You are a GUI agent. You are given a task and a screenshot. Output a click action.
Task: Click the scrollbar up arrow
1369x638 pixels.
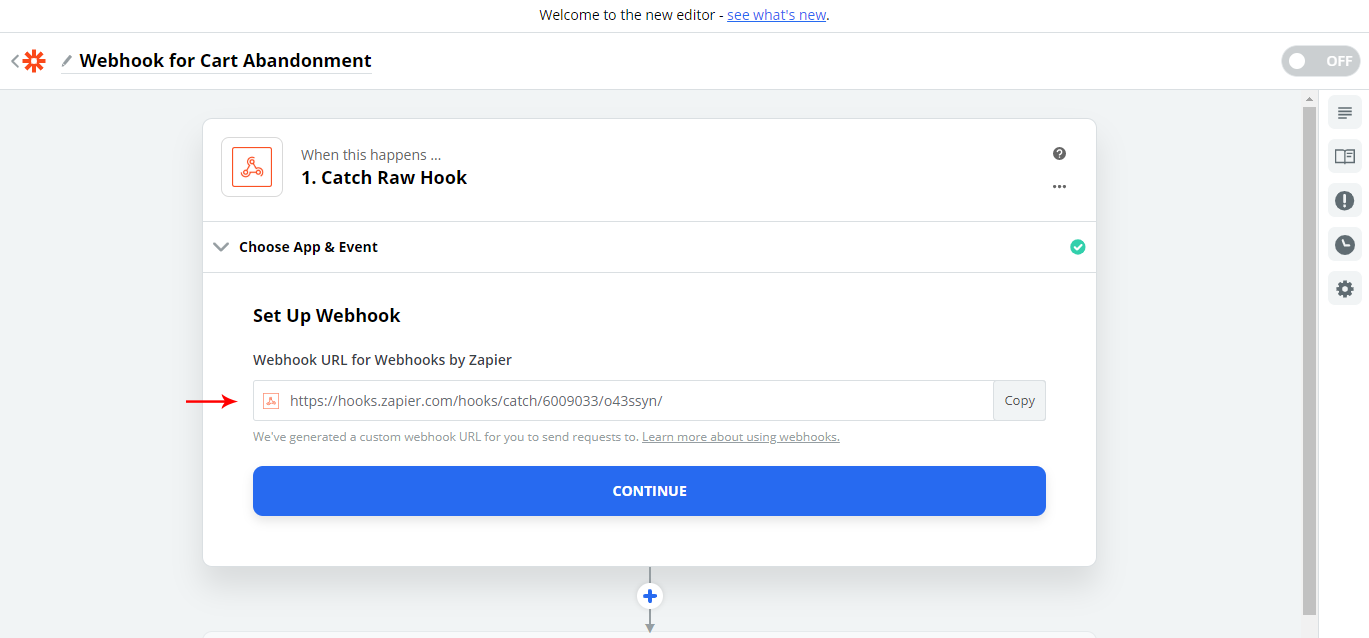[x=1309, y=99]
